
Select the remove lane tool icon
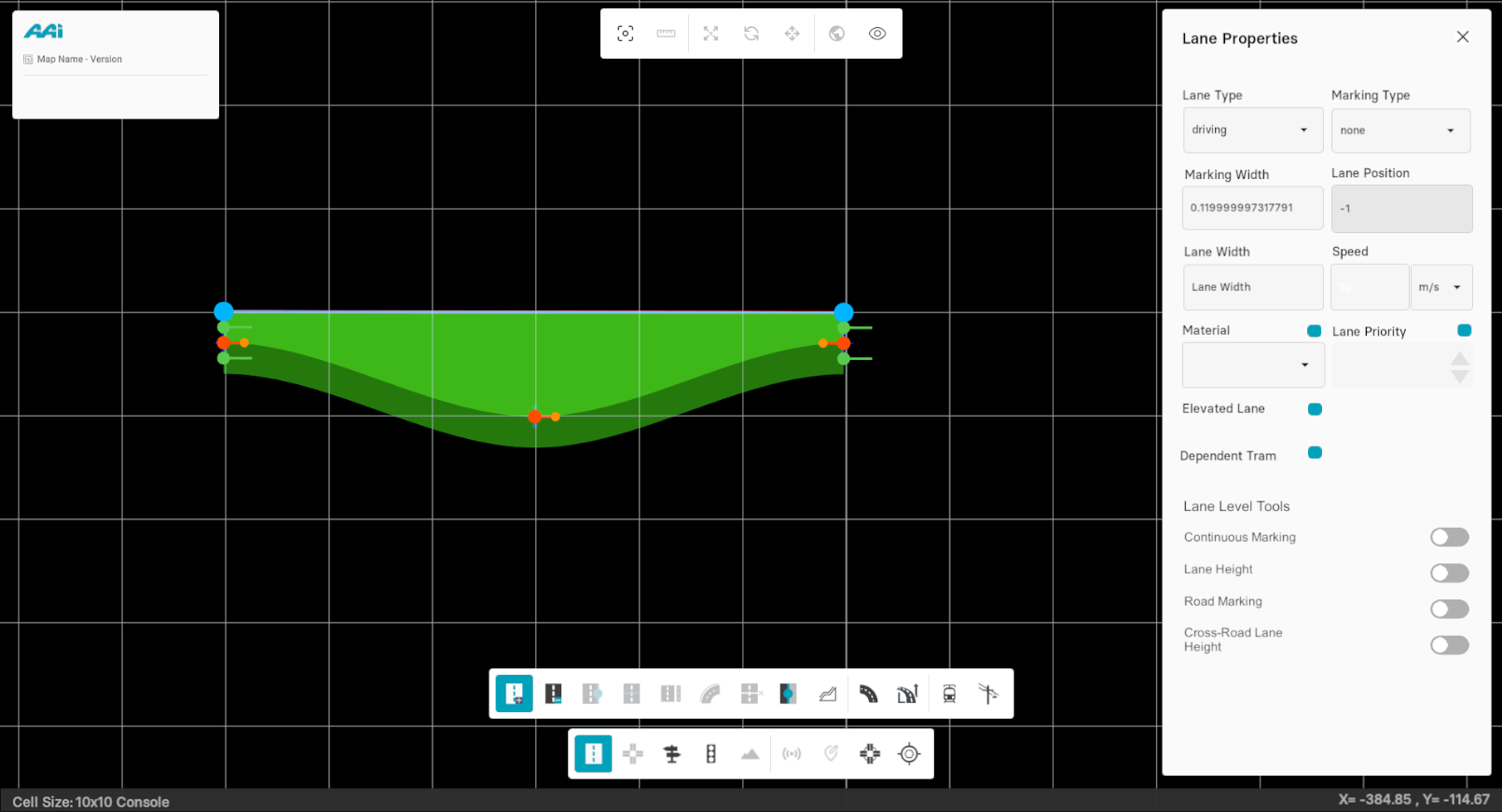click(554, 694)
